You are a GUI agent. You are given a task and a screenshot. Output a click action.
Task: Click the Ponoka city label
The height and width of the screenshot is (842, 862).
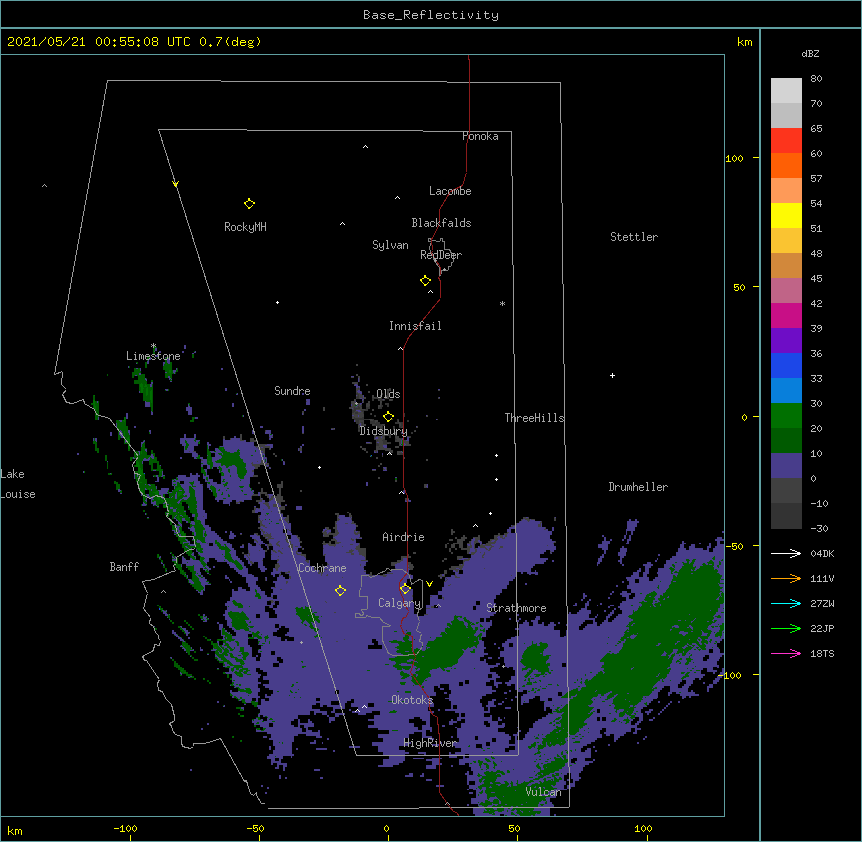tap(480, 136)
